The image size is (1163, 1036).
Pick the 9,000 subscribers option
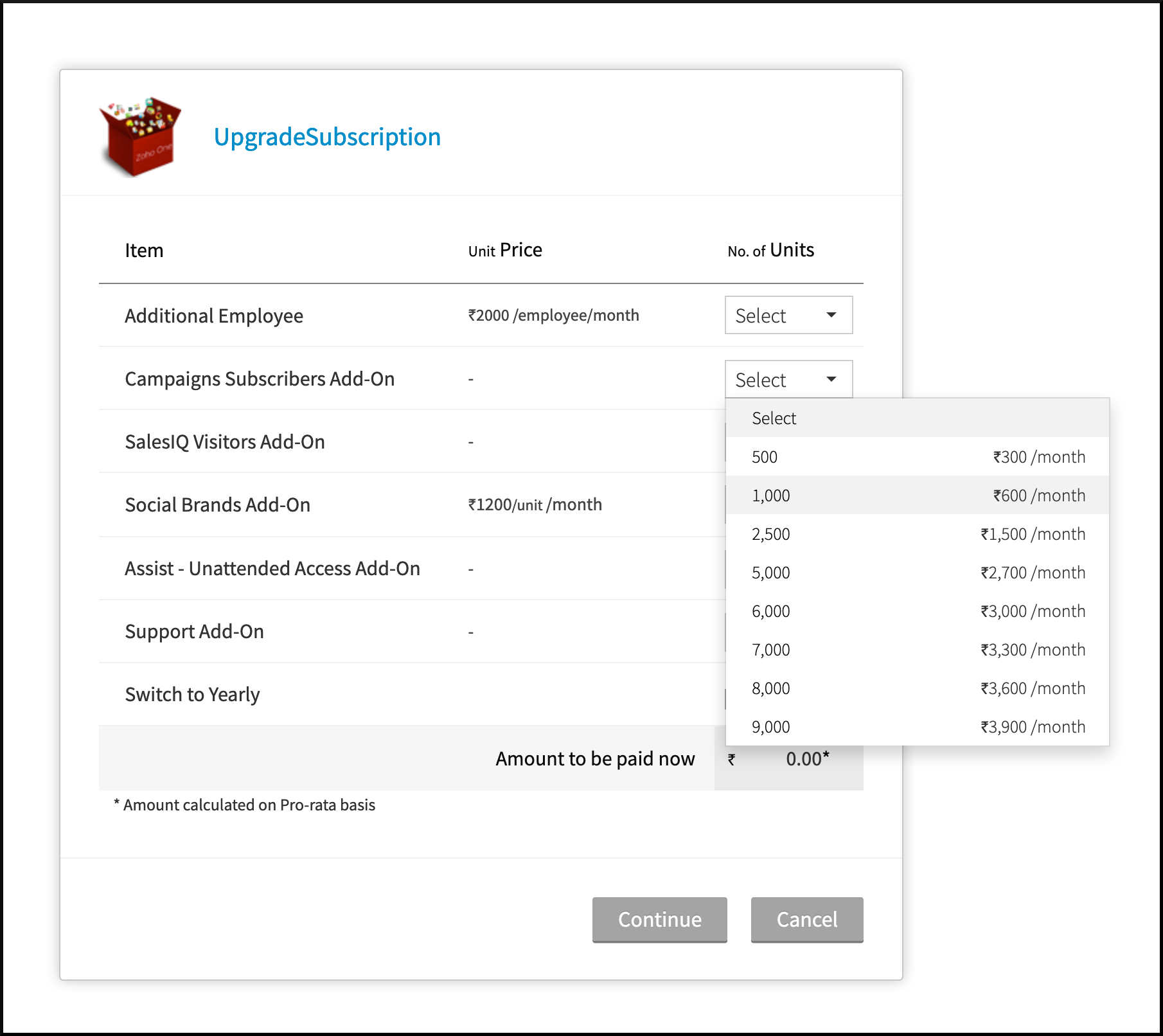[917, 726]
